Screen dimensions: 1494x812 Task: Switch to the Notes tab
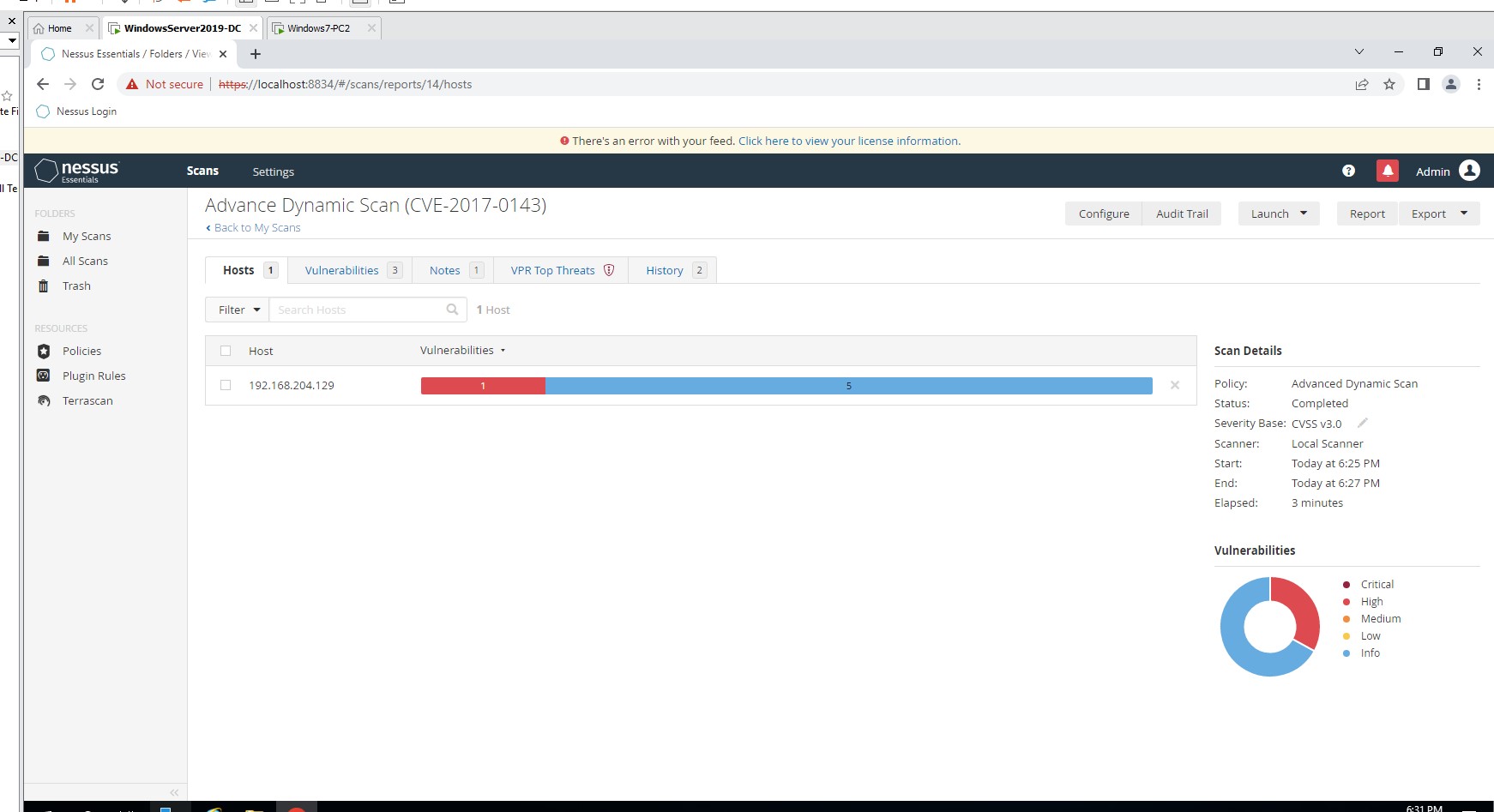click(453, 270)
